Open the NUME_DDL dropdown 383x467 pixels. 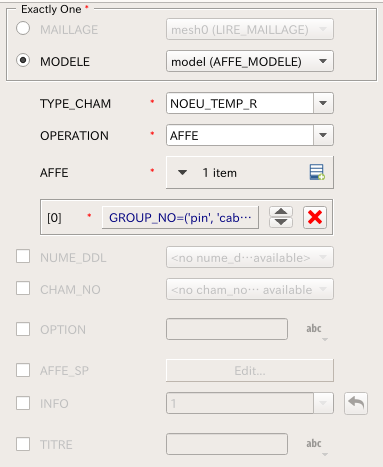(250, 257)
